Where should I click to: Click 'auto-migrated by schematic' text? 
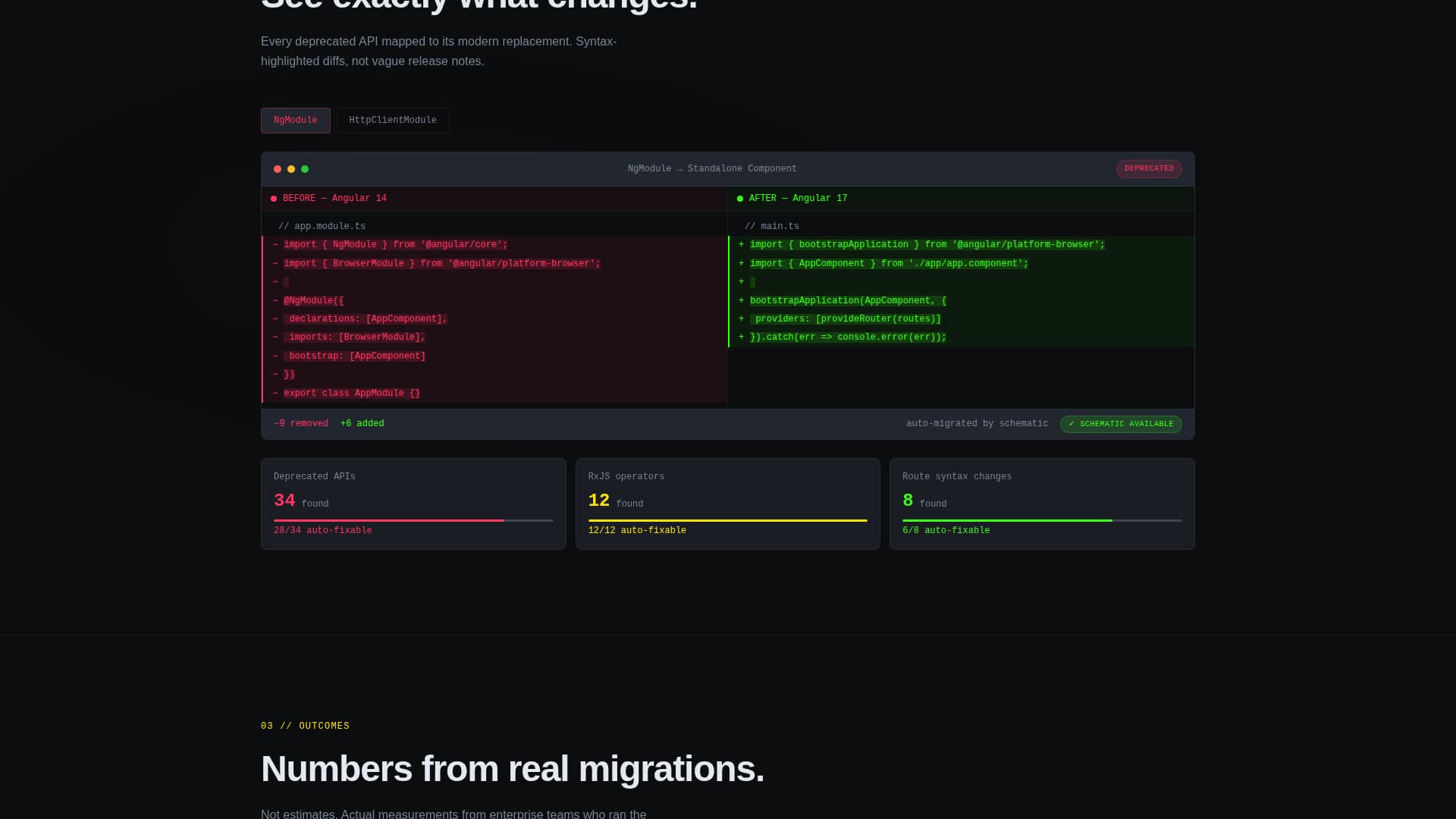tap(977, 423)
